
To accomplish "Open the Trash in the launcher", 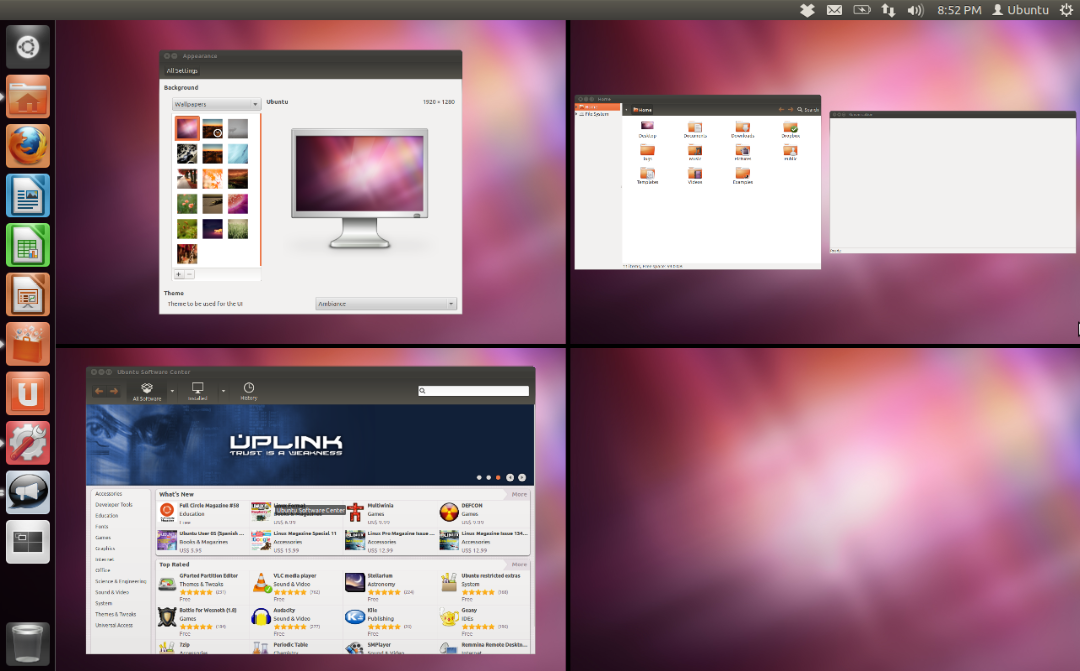I will pos(28,644).
